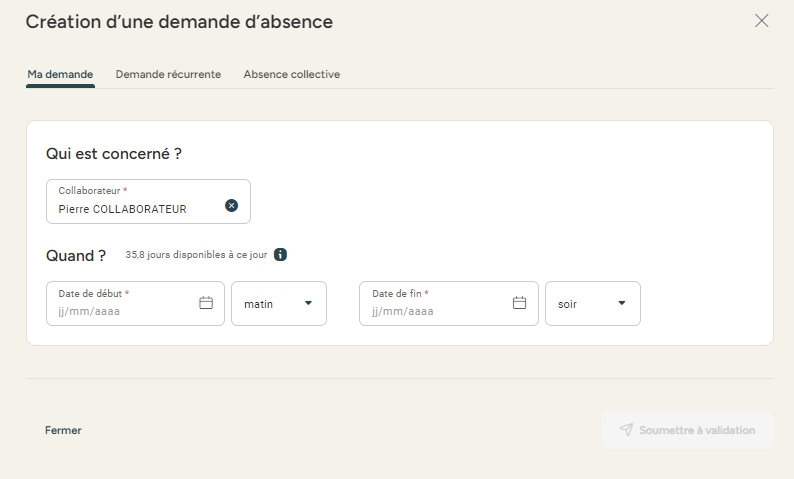Click Soumettre à validation text
Image resolution: width=794 pixels, height=479 pixels.
(x=697, y=430)
